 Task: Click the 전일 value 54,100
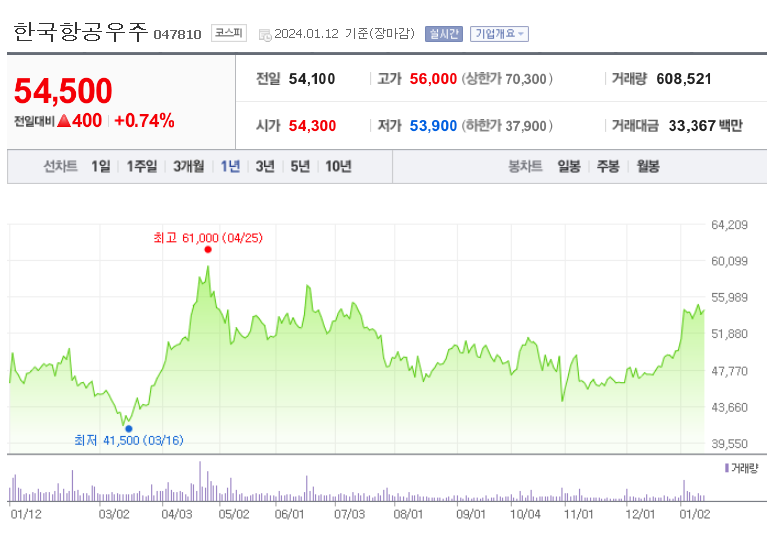[312, 79]
